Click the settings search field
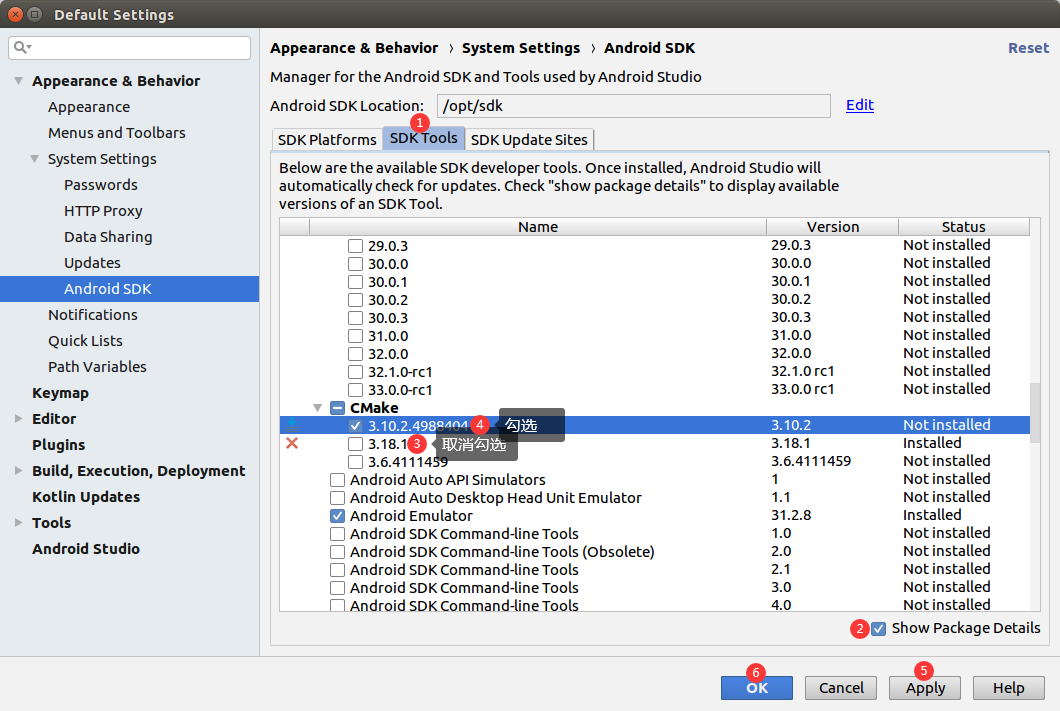The image size is (1060, 711). point(130,47)
